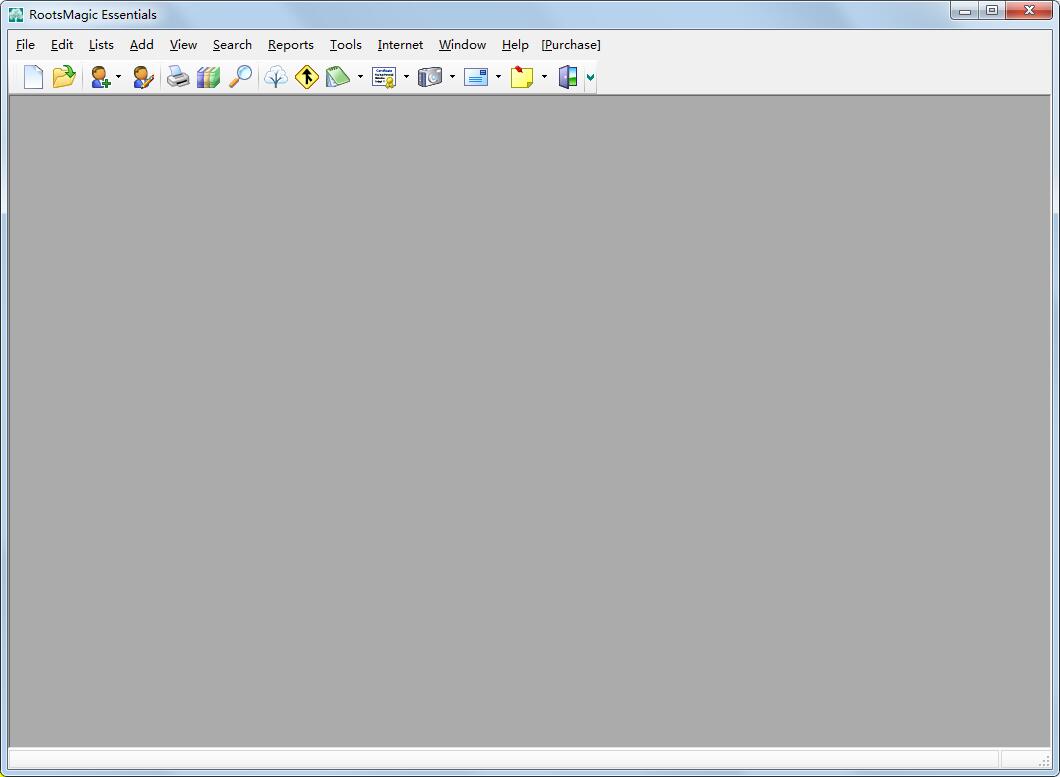Click the camera media icon
The image size is (1060, 777).
[430, 77]
